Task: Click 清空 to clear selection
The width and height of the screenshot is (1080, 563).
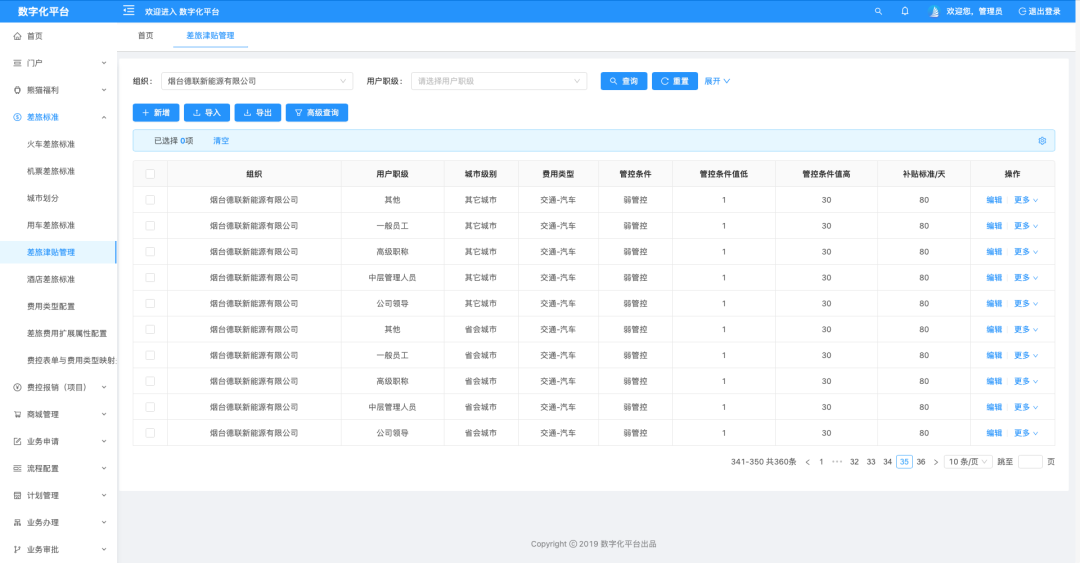Action: click(x=221, y=141)
